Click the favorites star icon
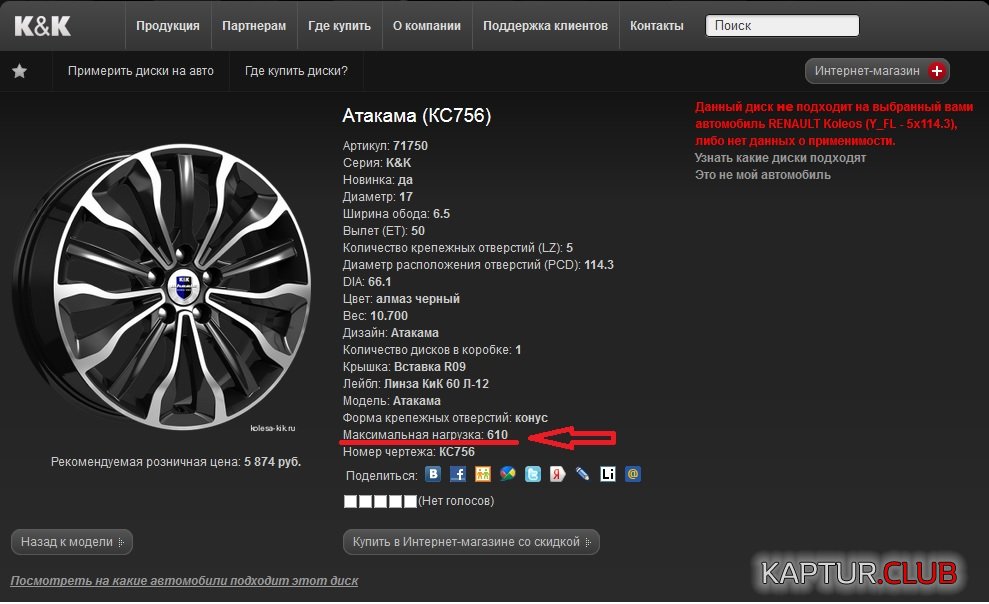 (20, 71)
